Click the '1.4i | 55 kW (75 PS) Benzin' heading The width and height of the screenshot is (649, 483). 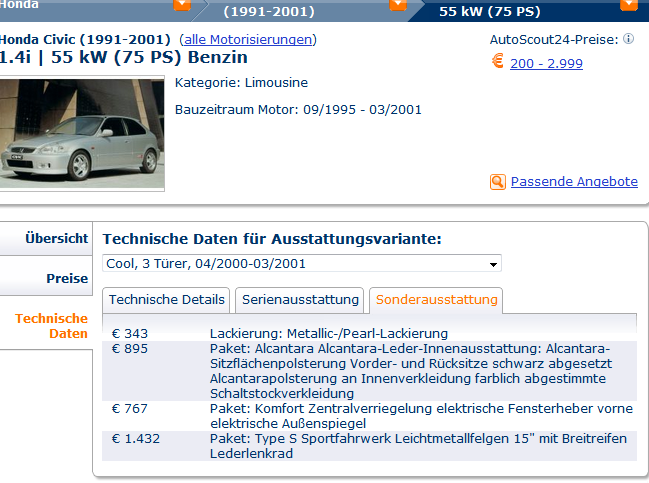tap(123, 57)
